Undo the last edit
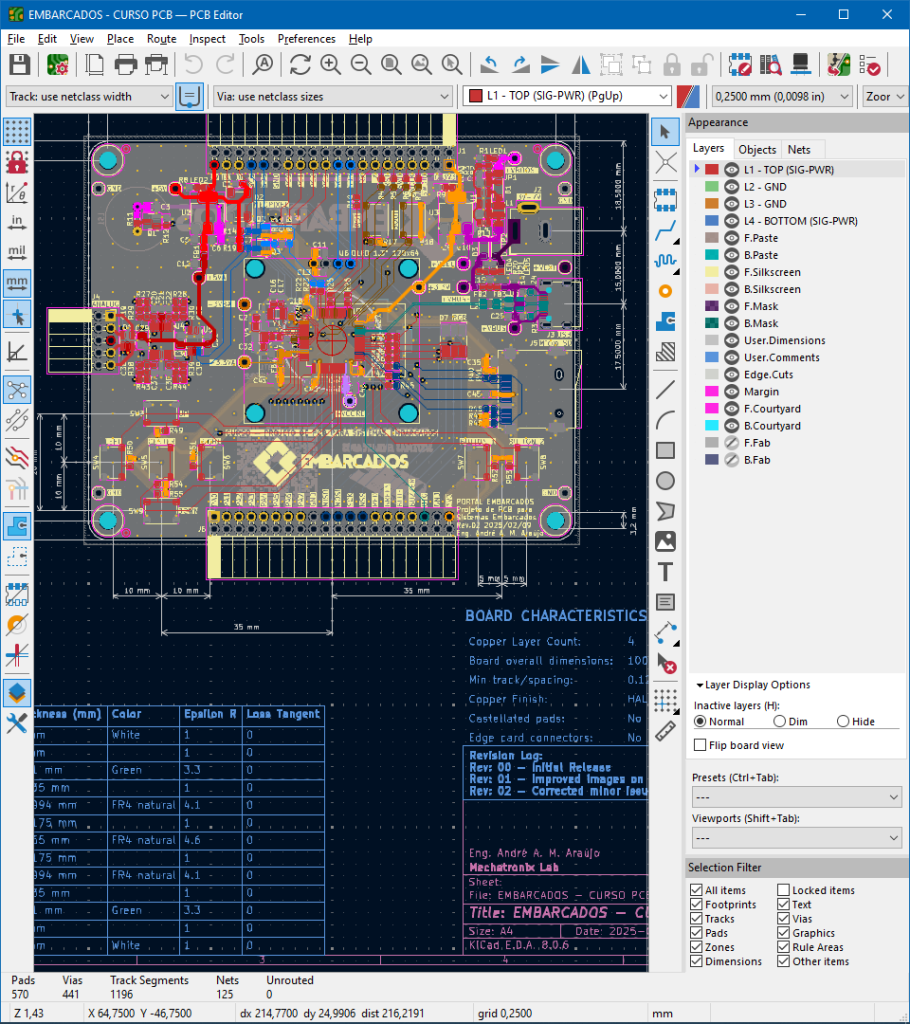910x1024 pixels. (193, 65)
